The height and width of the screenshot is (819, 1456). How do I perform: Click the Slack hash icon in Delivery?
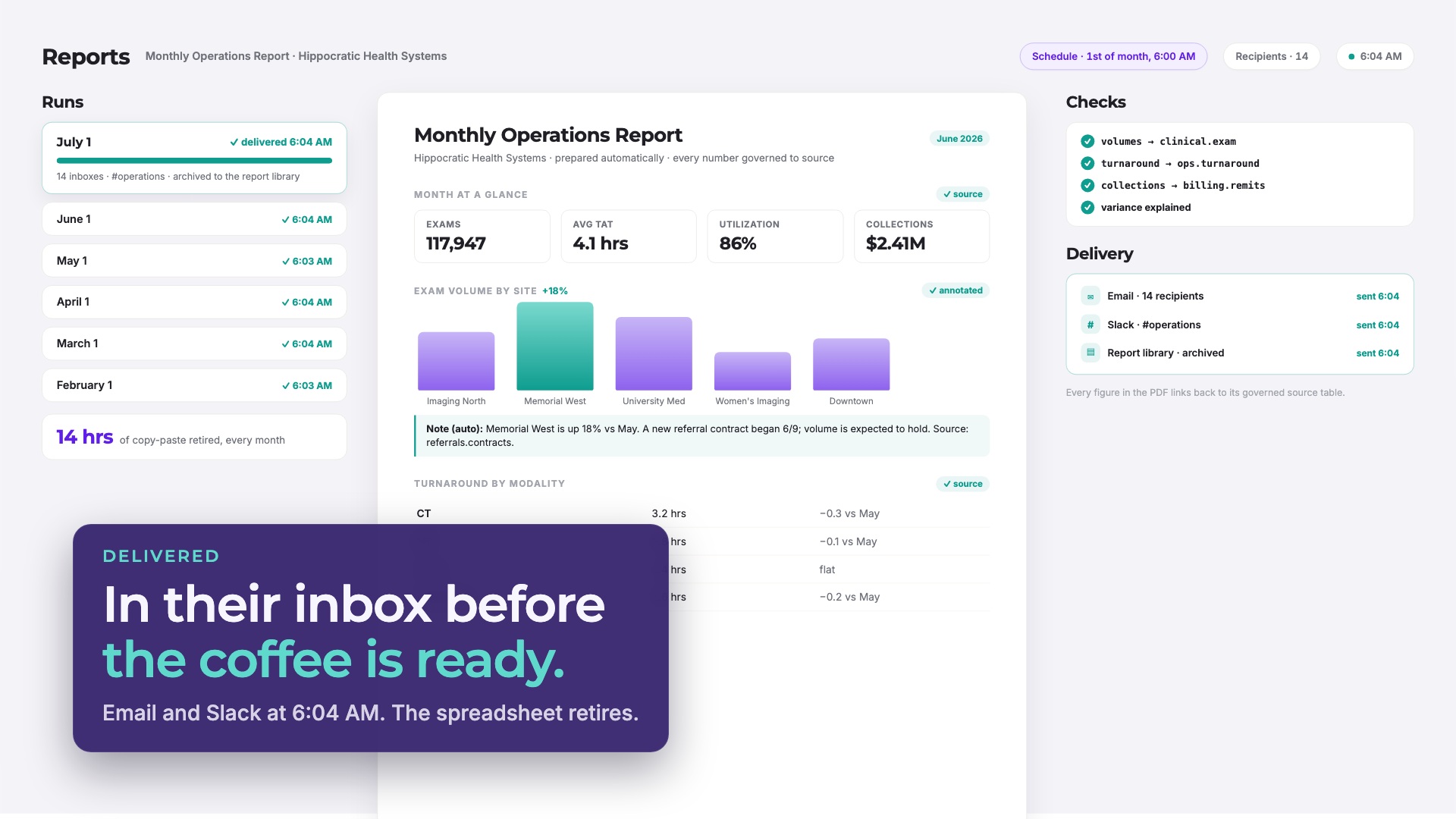[x=1090, y=325]
